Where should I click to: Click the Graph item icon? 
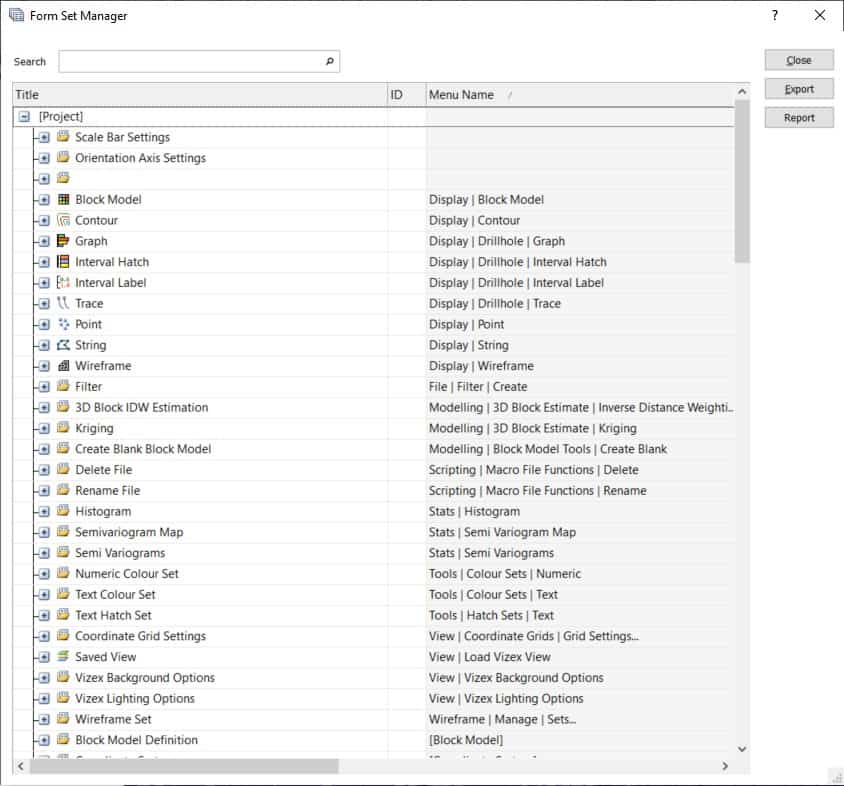pos(64,241)
